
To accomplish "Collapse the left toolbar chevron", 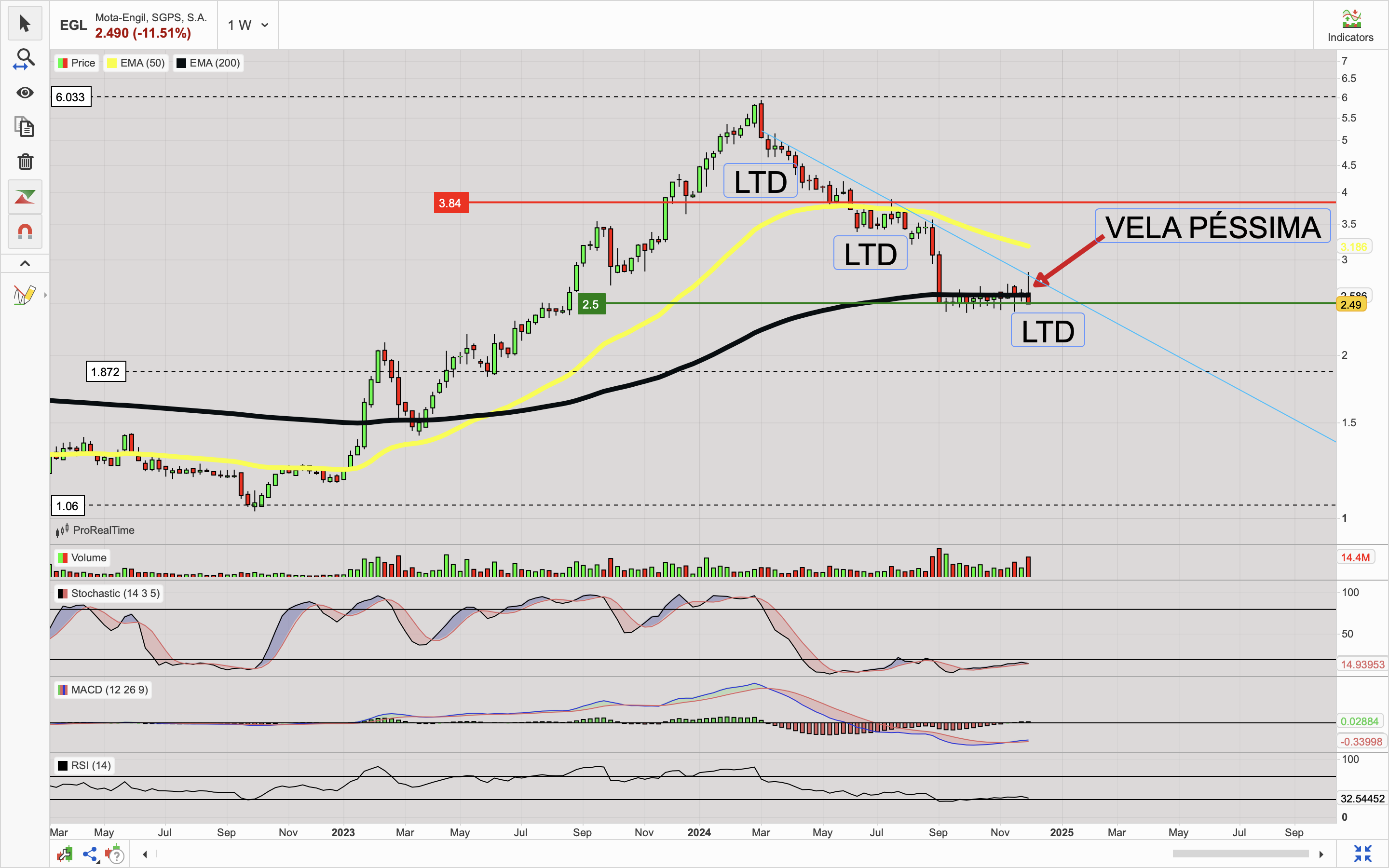I will click(x=24, y=263).
